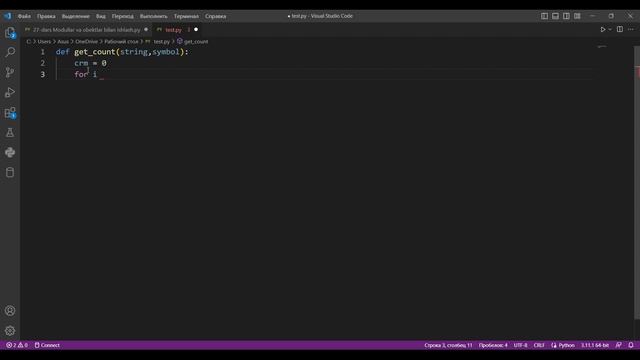Click the Connect status bar item

tap(47, 345)
